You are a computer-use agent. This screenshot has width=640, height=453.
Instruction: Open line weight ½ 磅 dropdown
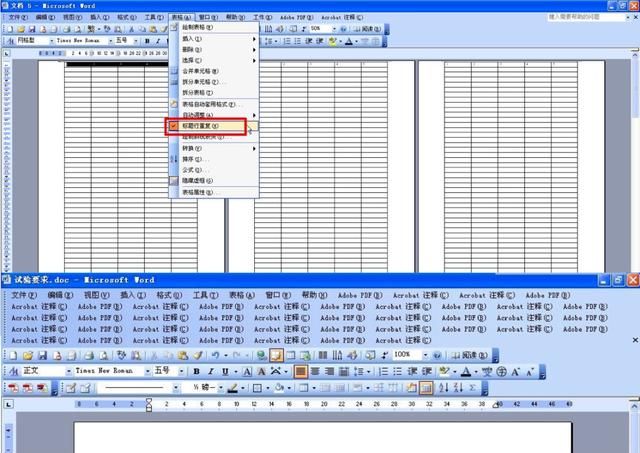[x=220, y=388]
